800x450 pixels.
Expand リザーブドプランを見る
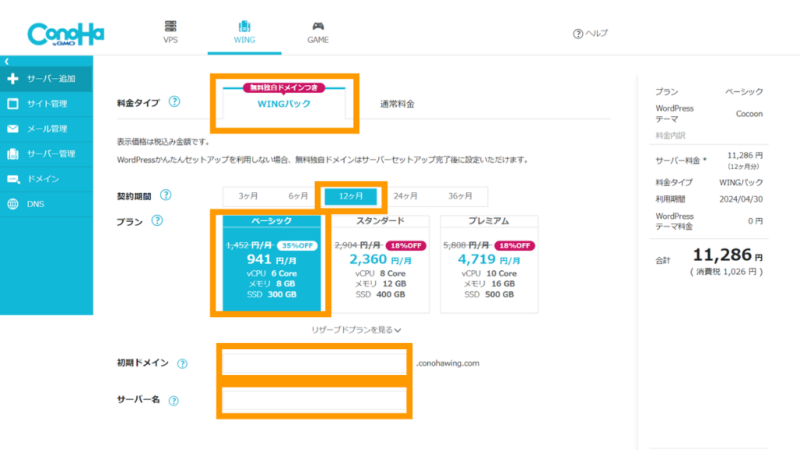point(356,330)
